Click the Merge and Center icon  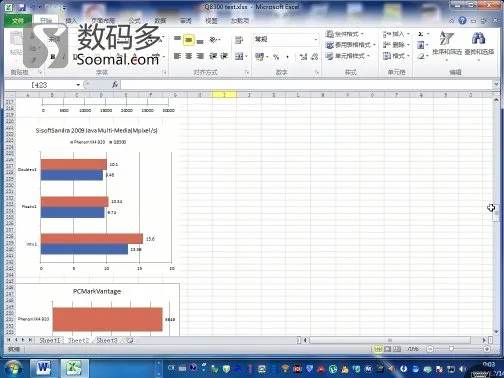click(239, 56)
